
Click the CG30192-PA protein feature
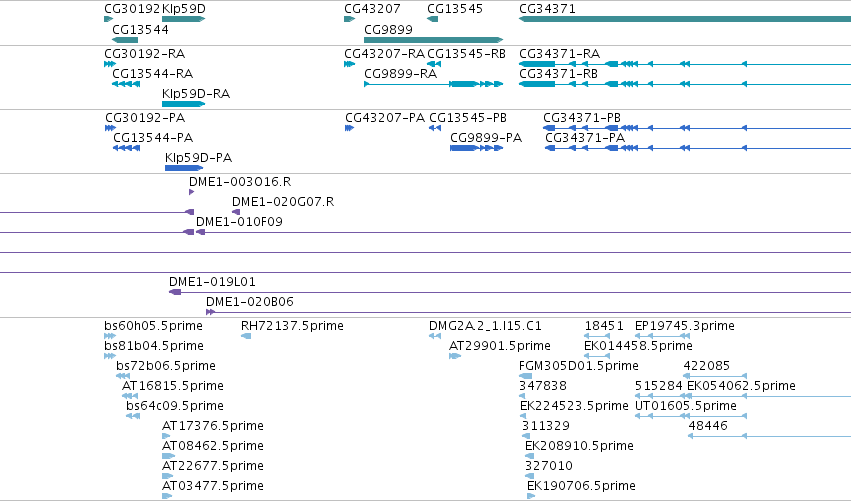tap(110, 128)
